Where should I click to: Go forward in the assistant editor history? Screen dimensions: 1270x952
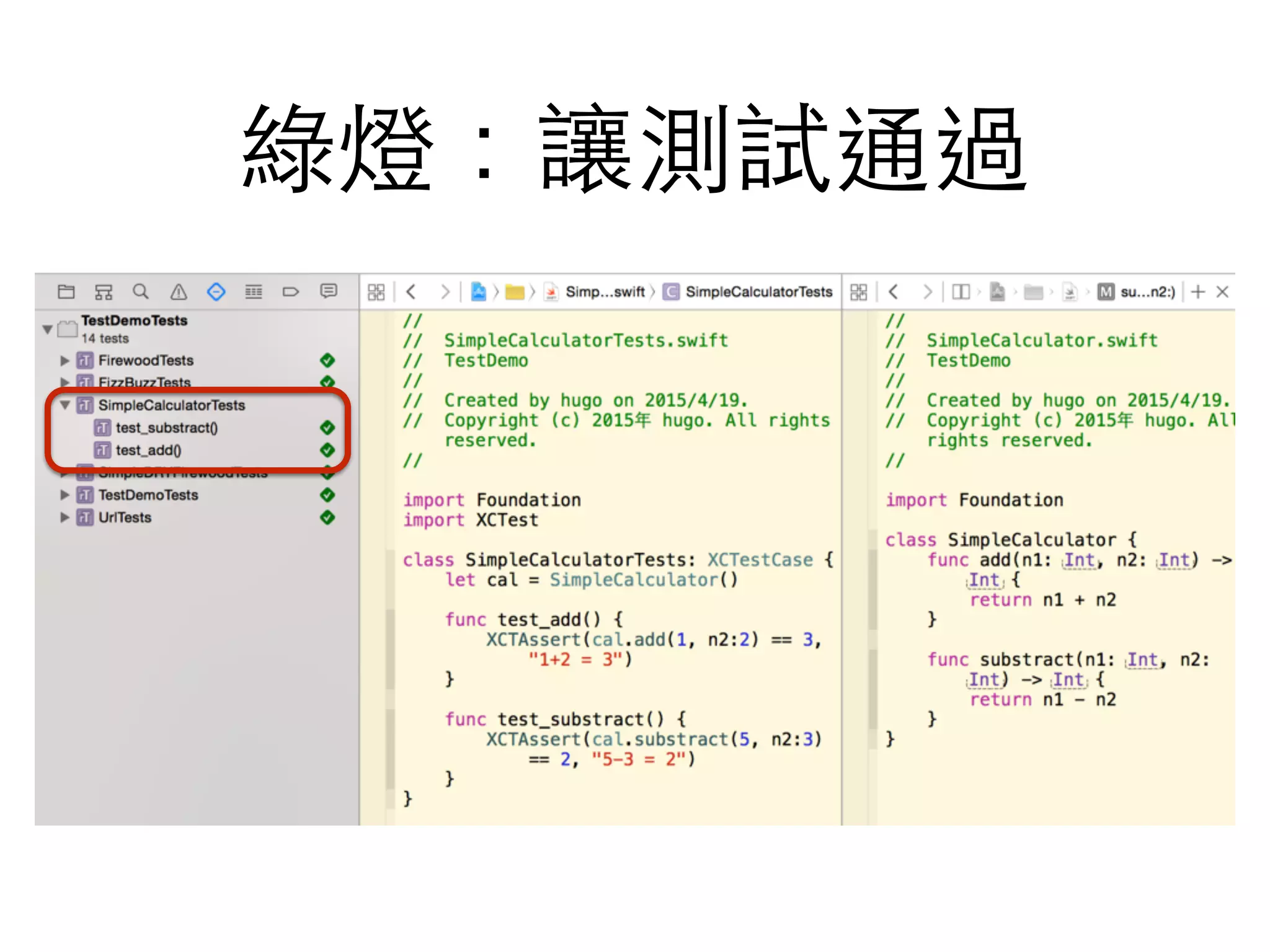tap(927, 291)
